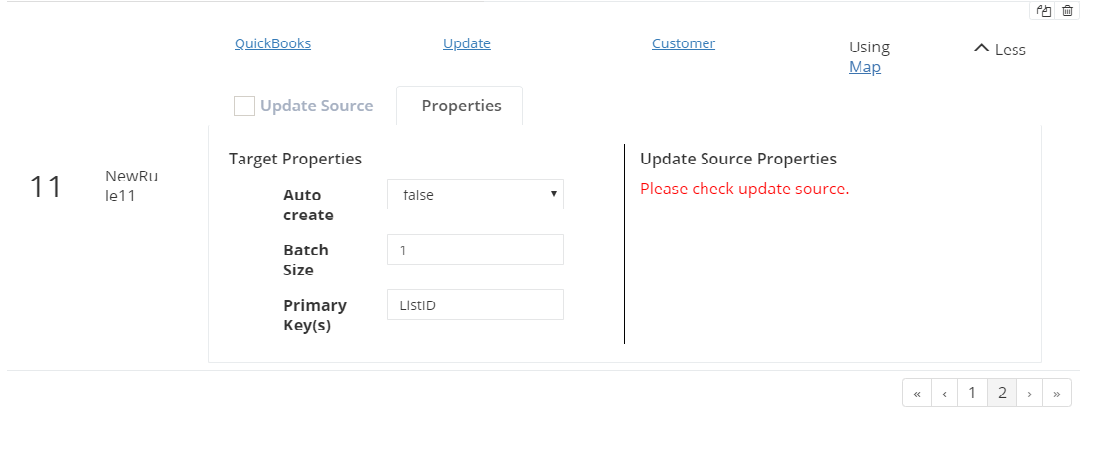Select the Update Source tab label

[316, 106]
